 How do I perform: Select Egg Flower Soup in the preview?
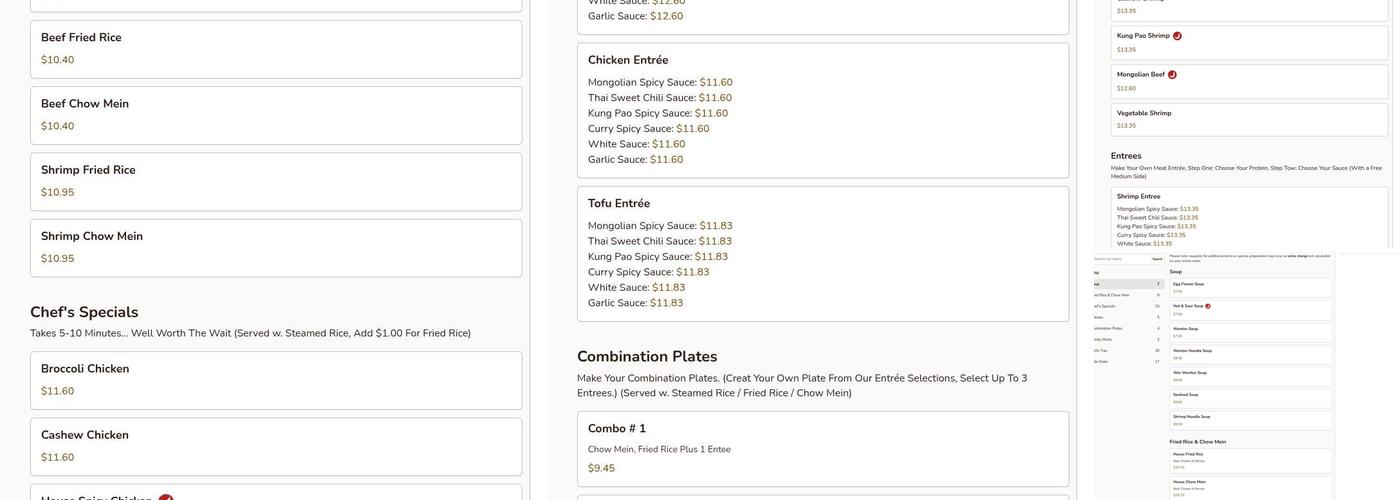point(1250,288)
